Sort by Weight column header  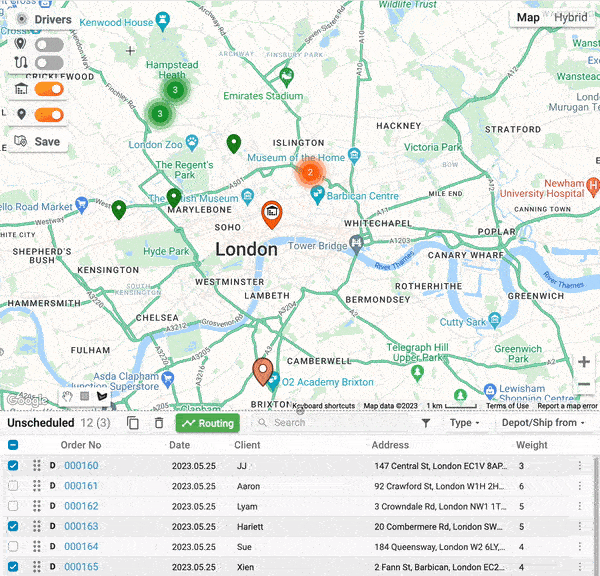[532, 445]
